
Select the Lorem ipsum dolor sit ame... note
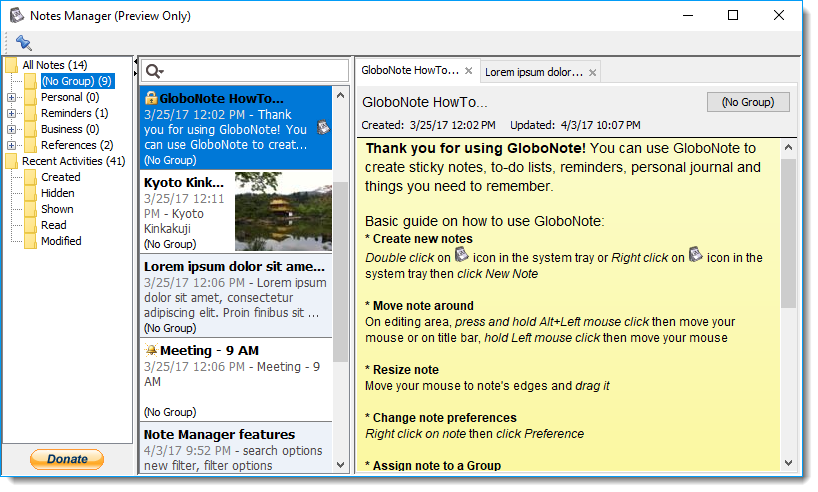236,296
